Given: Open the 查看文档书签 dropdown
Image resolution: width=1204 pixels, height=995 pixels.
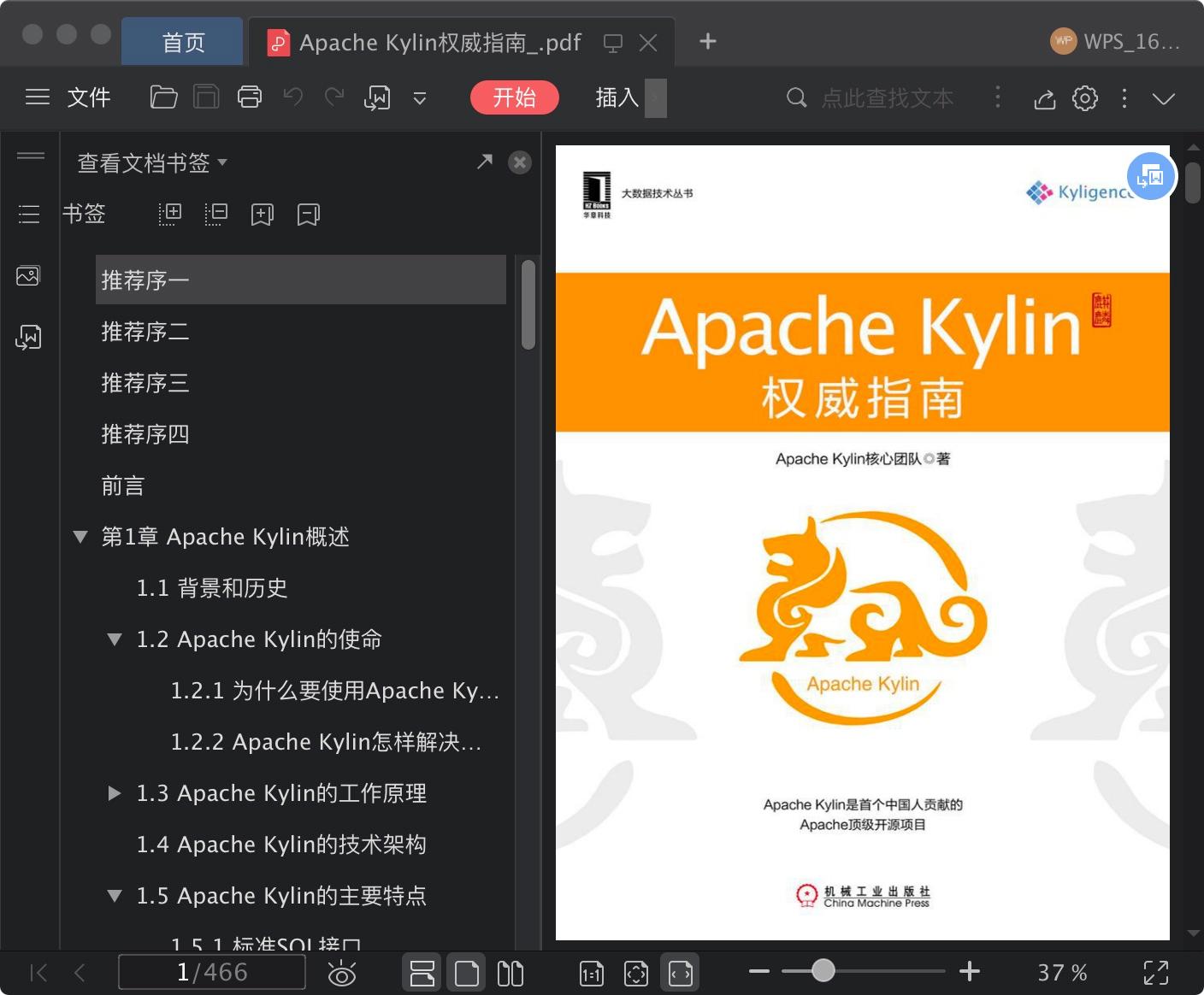Looking at the screenshot, I should click(152, 162).
